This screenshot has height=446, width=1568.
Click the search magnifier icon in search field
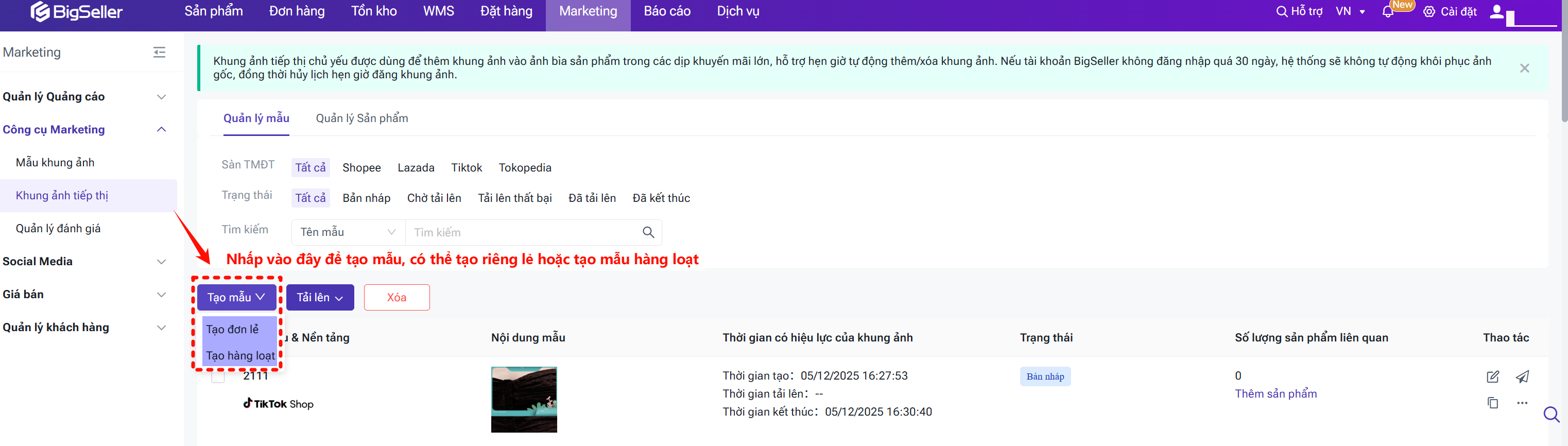(648, 232)
